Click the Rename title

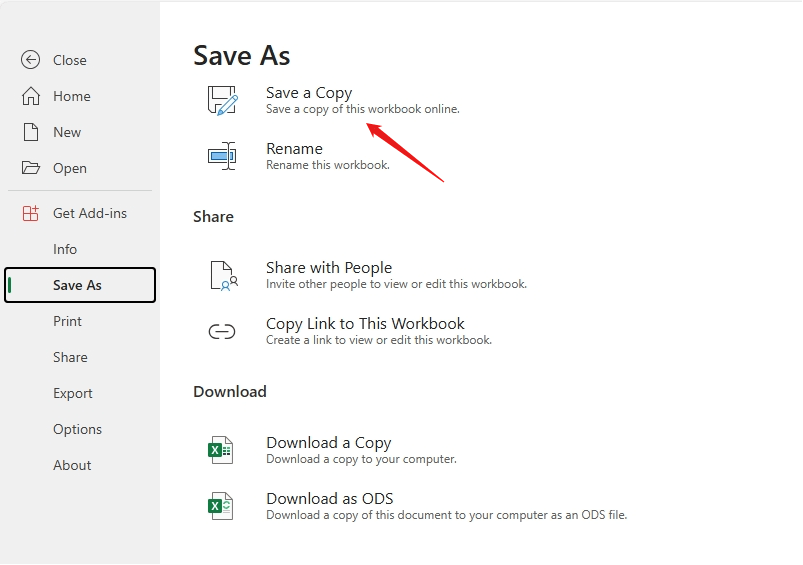[294, 149]
